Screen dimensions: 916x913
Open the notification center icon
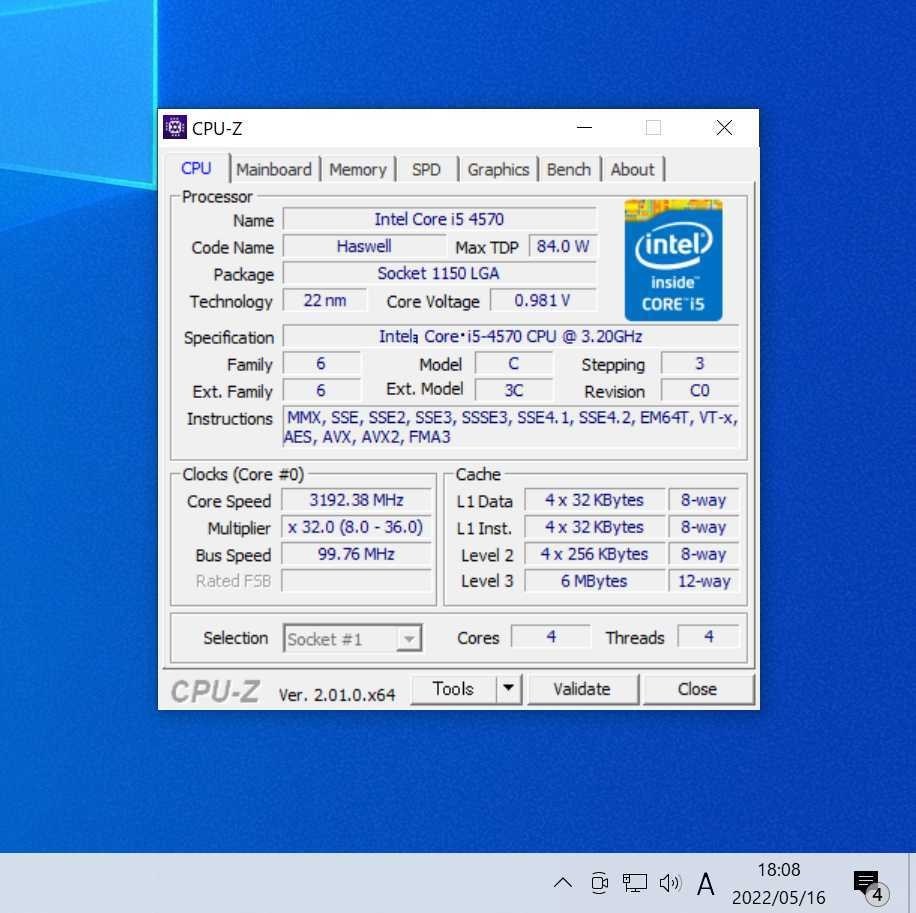pyautogui.click(x=870, y=886)
